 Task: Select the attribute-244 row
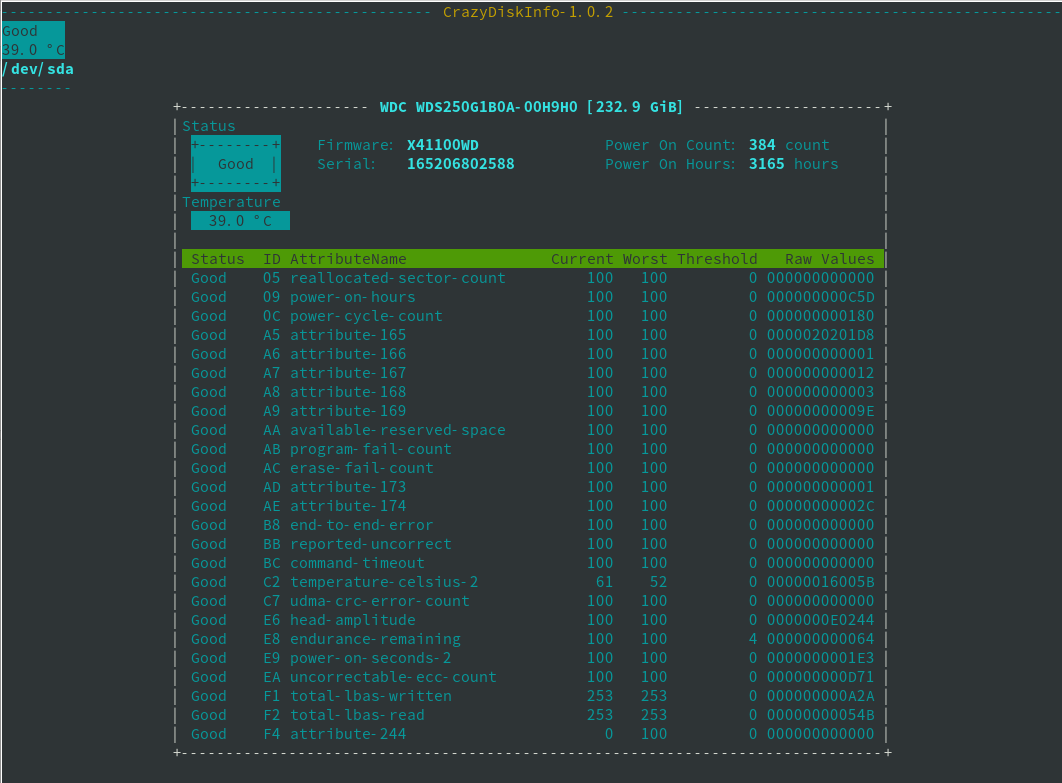point(533,733)
